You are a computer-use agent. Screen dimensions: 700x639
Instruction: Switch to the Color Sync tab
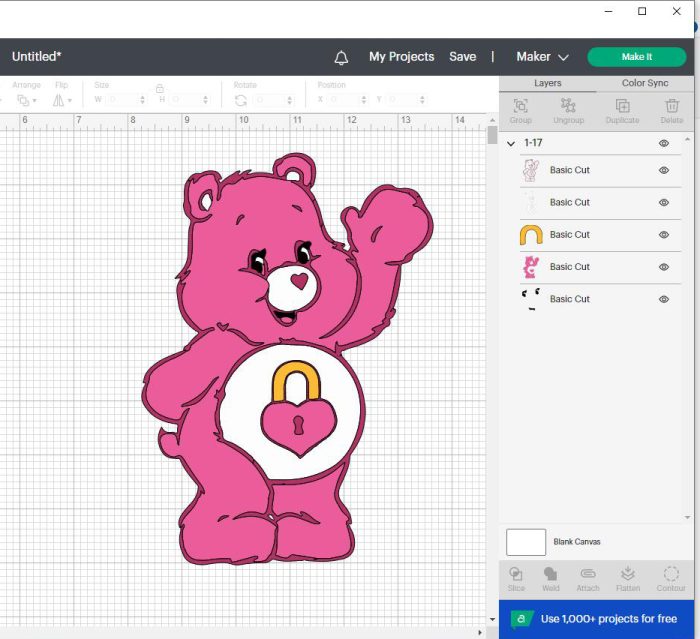pyautogui.click(x=645, y=83)
